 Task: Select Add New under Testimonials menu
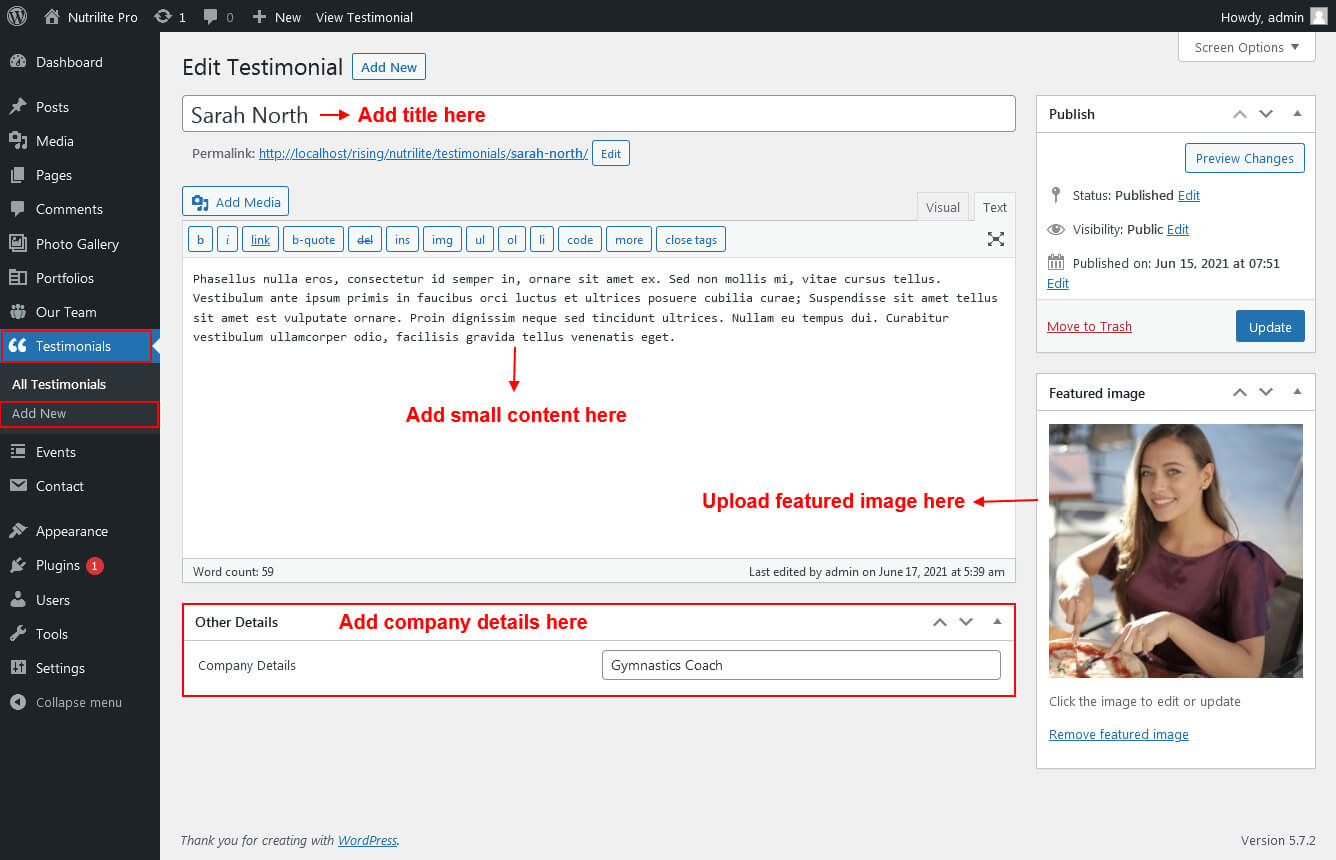pos(40,413)
